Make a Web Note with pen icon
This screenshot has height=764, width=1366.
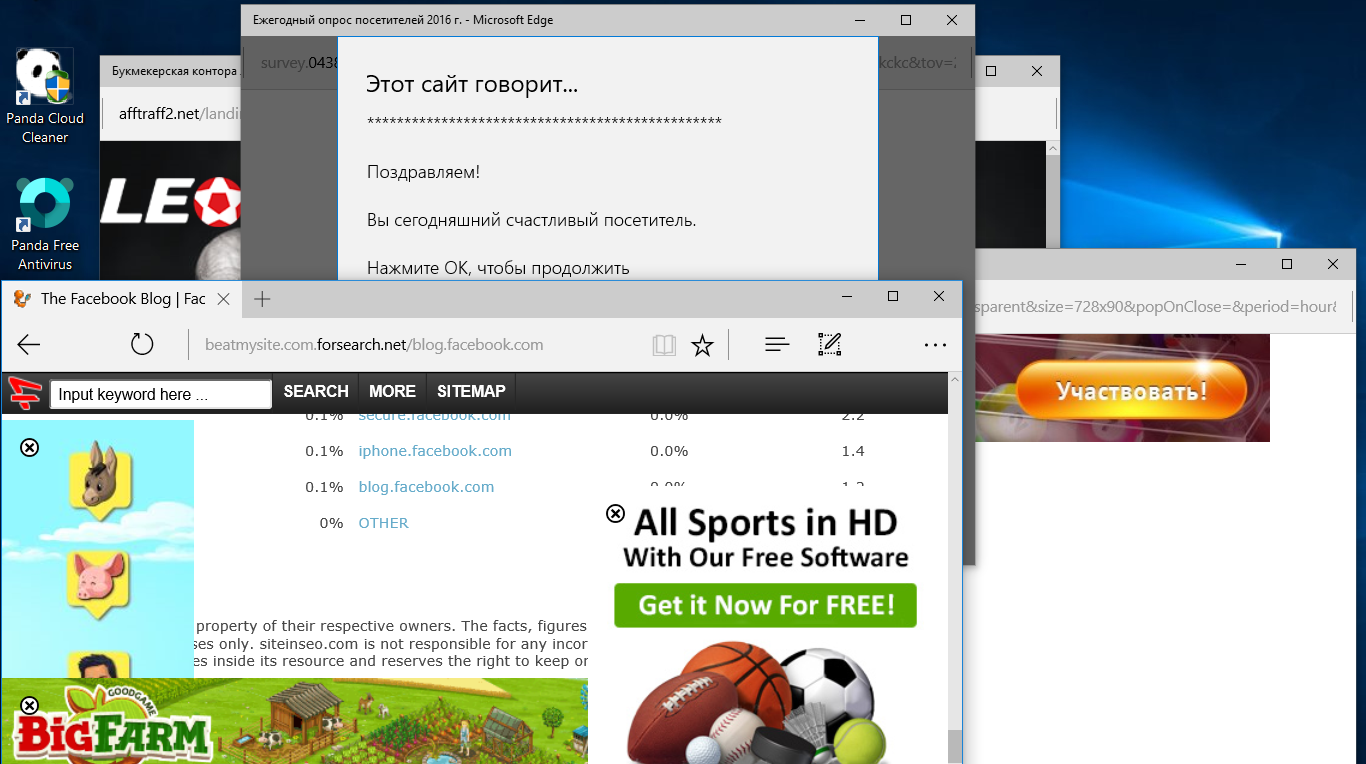pos(829,345)
